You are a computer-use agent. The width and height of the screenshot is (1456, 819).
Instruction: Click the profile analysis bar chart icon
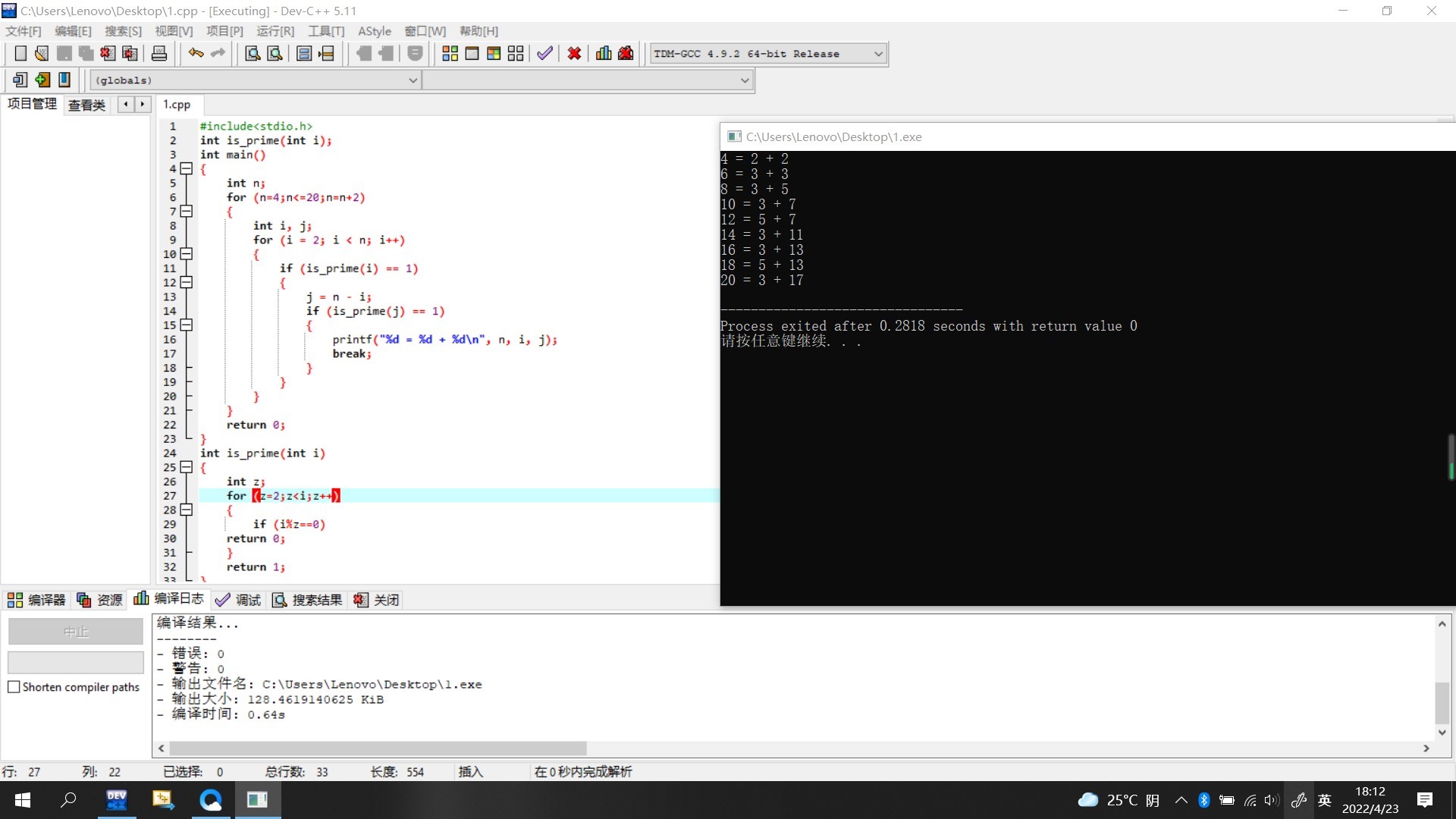click(x=604, y=53)
